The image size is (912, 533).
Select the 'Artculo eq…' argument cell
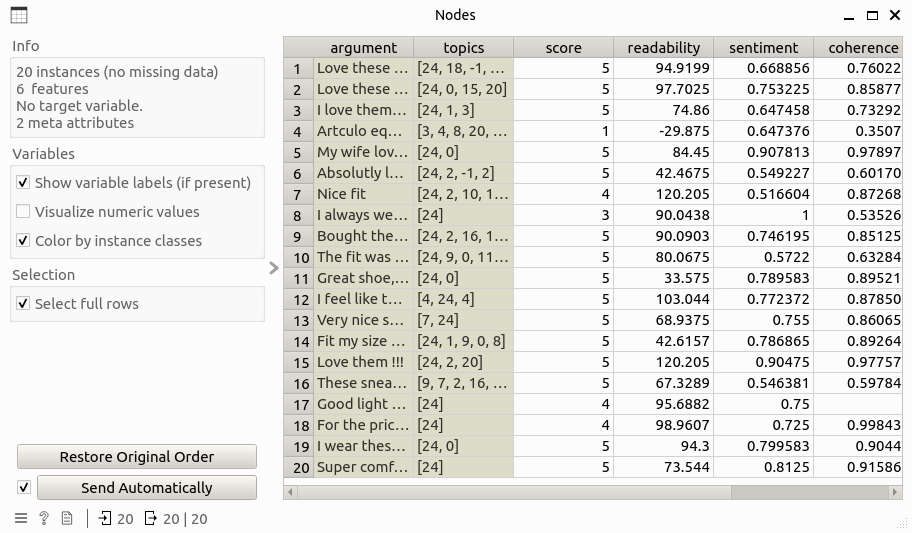click(x=364, y=132)
